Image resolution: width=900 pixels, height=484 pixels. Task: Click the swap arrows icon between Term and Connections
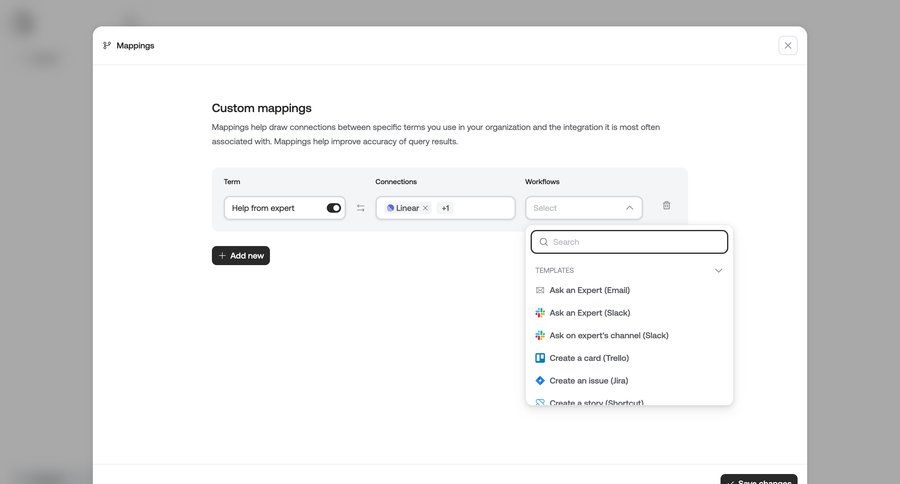pos(360,208)
